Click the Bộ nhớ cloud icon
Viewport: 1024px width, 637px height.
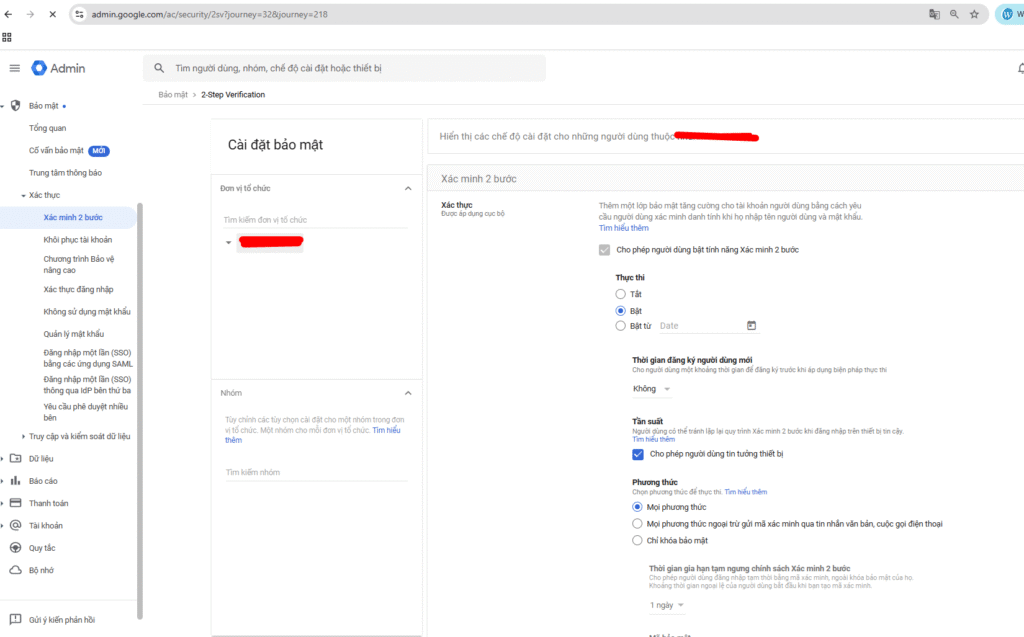pyautogui.click(x=15, y=570)
